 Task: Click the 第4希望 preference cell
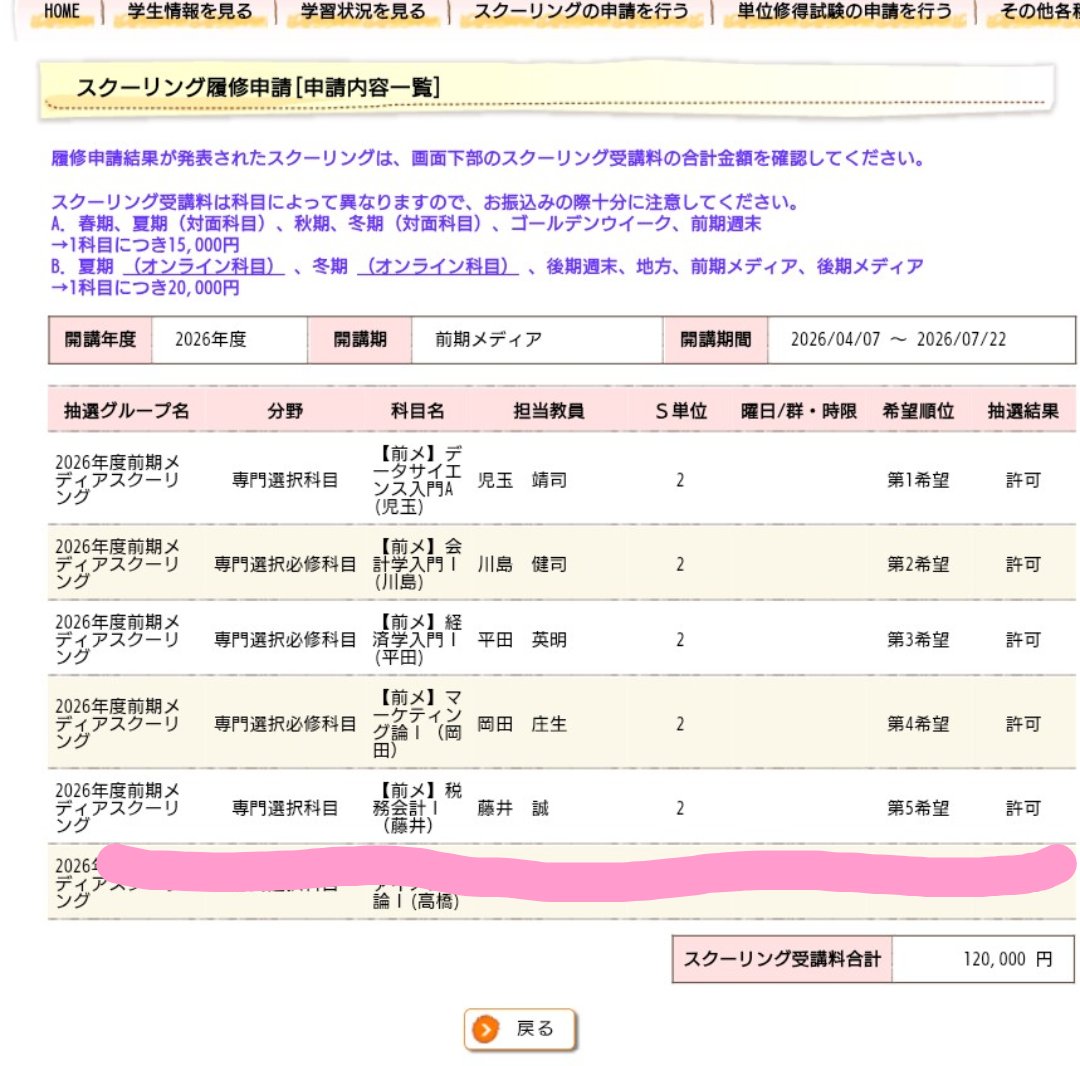click(918, 724)
